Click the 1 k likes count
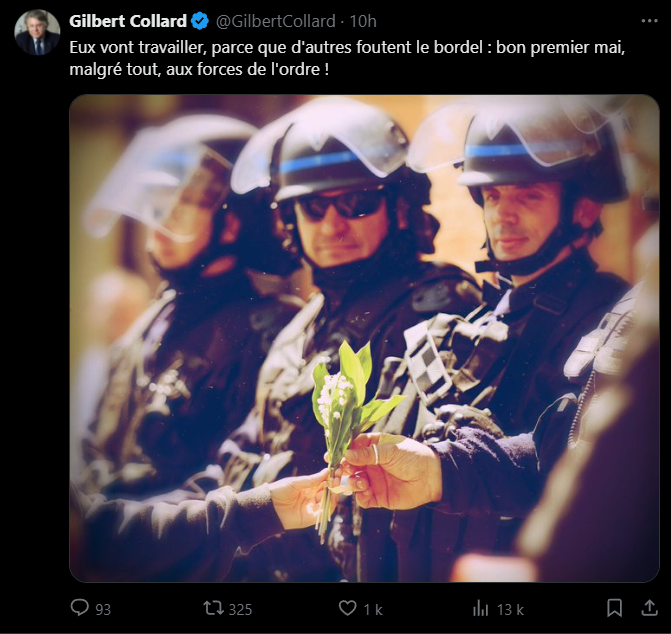Screen dimensions: 671x634 pyautogui.click(x=373, y=609)
